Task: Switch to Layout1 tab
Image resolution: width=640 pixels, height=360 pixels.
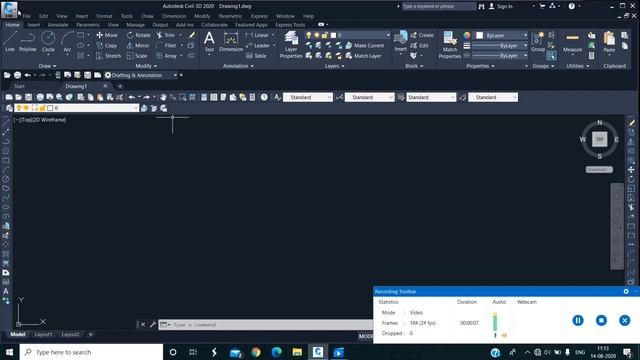Action: pos(43,334)
